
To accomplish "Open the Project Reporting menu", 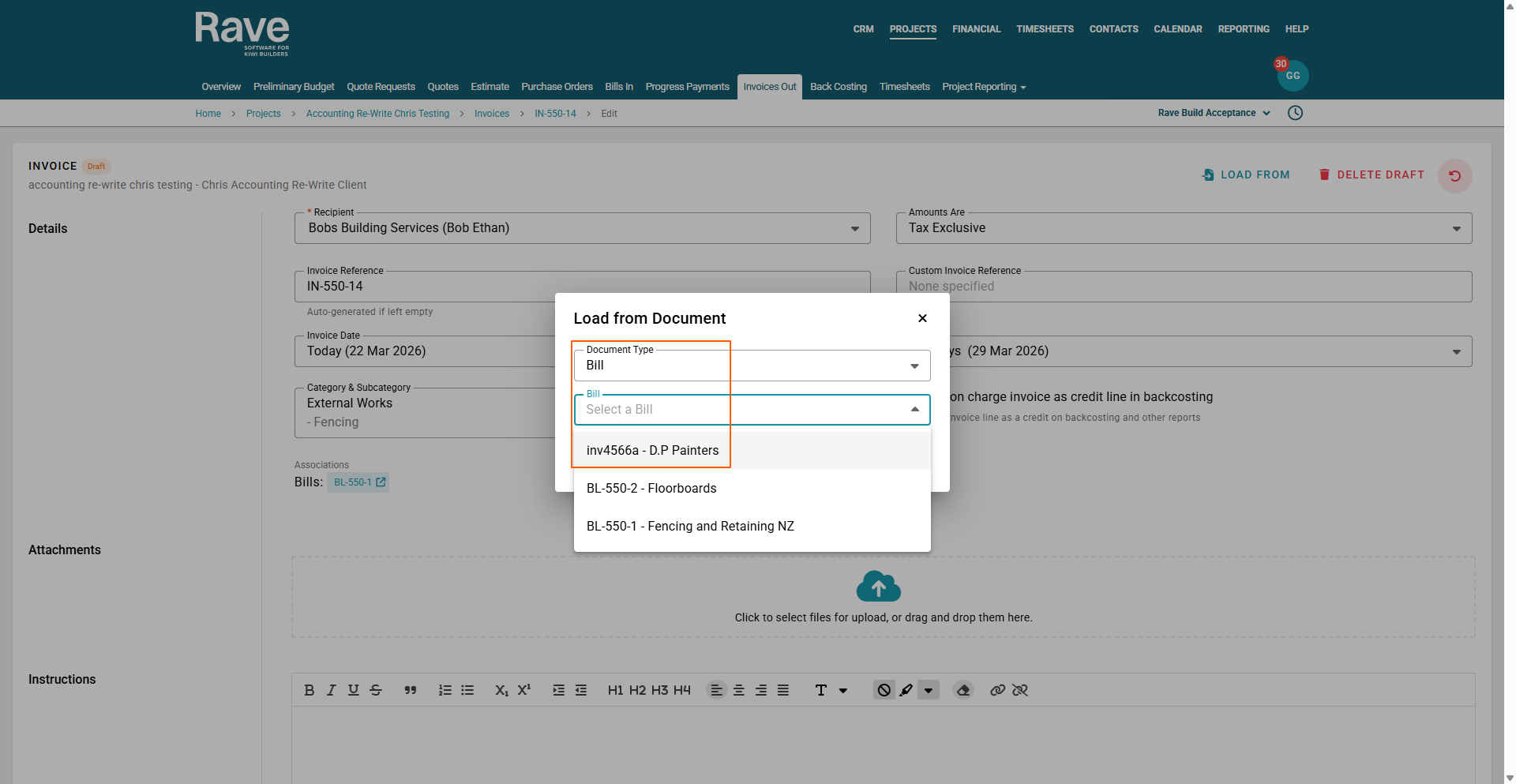I will (983, 87).
